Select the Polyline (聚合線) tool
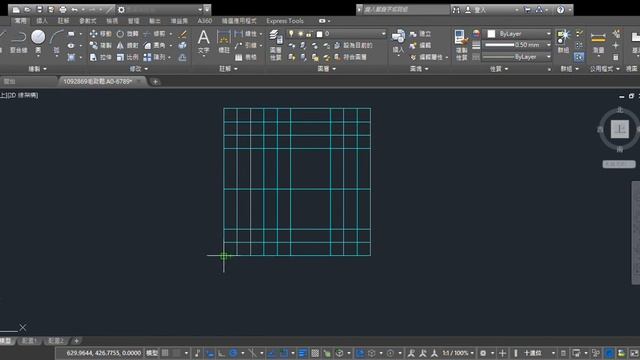The image size is (640, 360). pyautogui.click(x=18, y=42)
